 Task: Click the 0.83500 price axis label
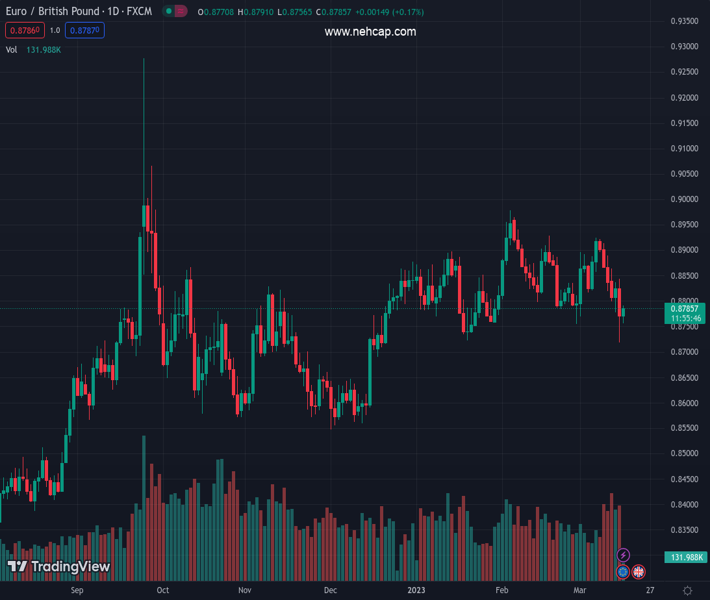pyautogui.click(x=685, y=529)
